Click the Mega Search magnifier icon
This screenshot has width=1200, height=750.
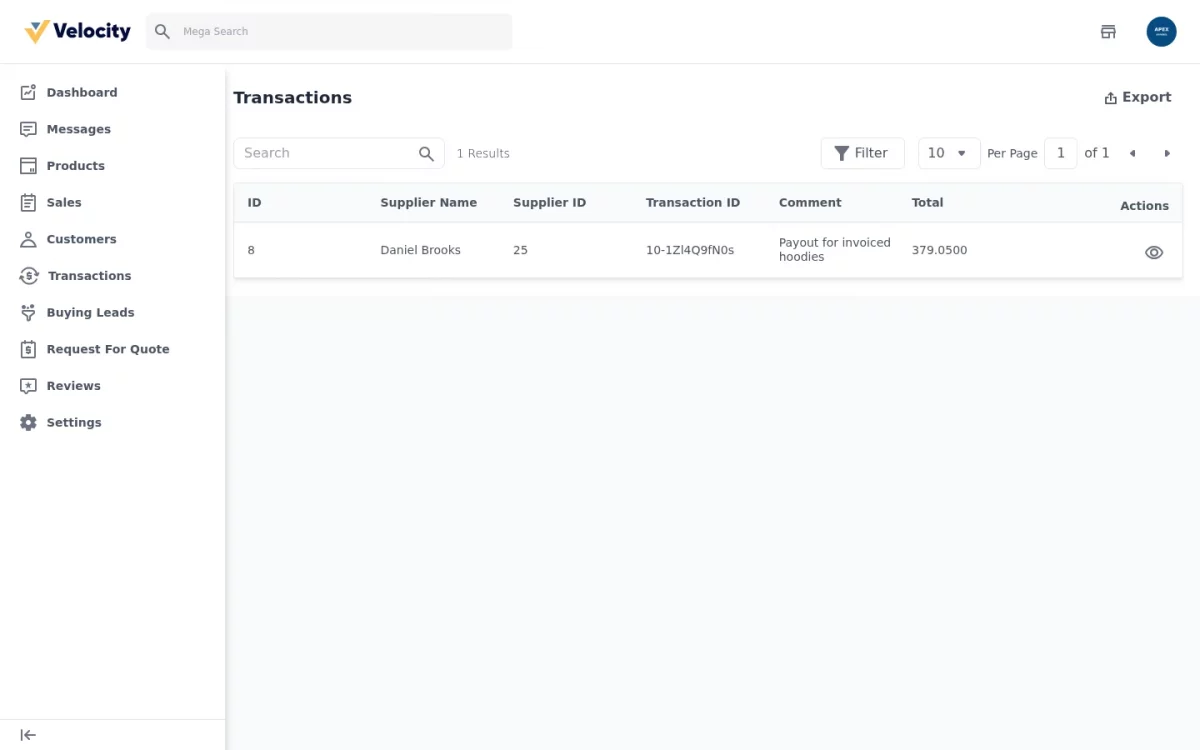pyautogui.click(x=162, y=32)
